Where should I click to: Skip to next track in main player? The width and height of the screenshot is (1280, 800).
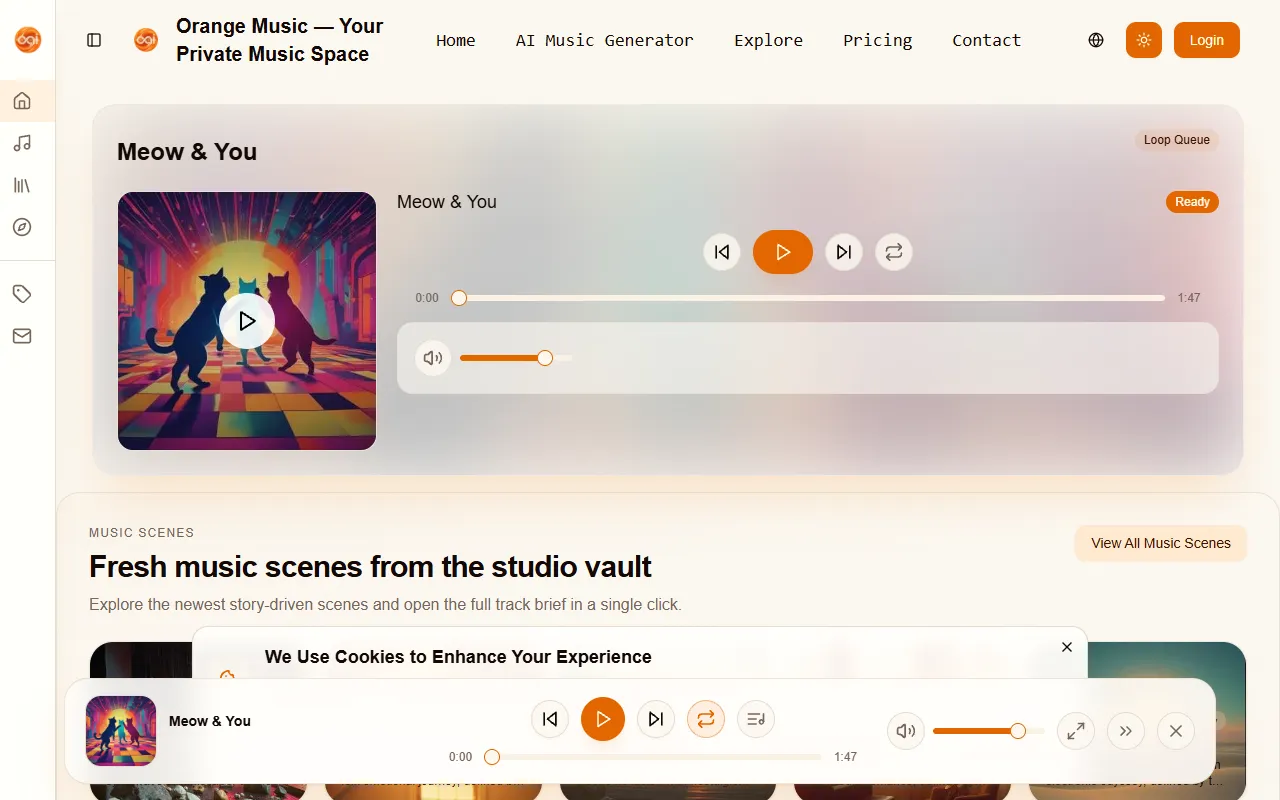coord(843,252)
